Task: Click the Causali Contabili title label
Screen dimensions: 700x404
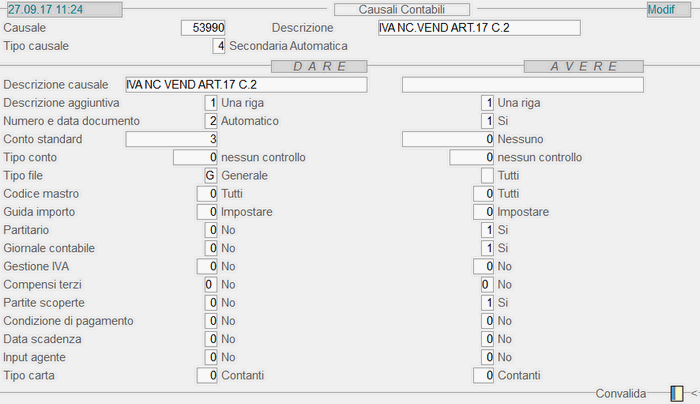Action: tap(400, 9)
